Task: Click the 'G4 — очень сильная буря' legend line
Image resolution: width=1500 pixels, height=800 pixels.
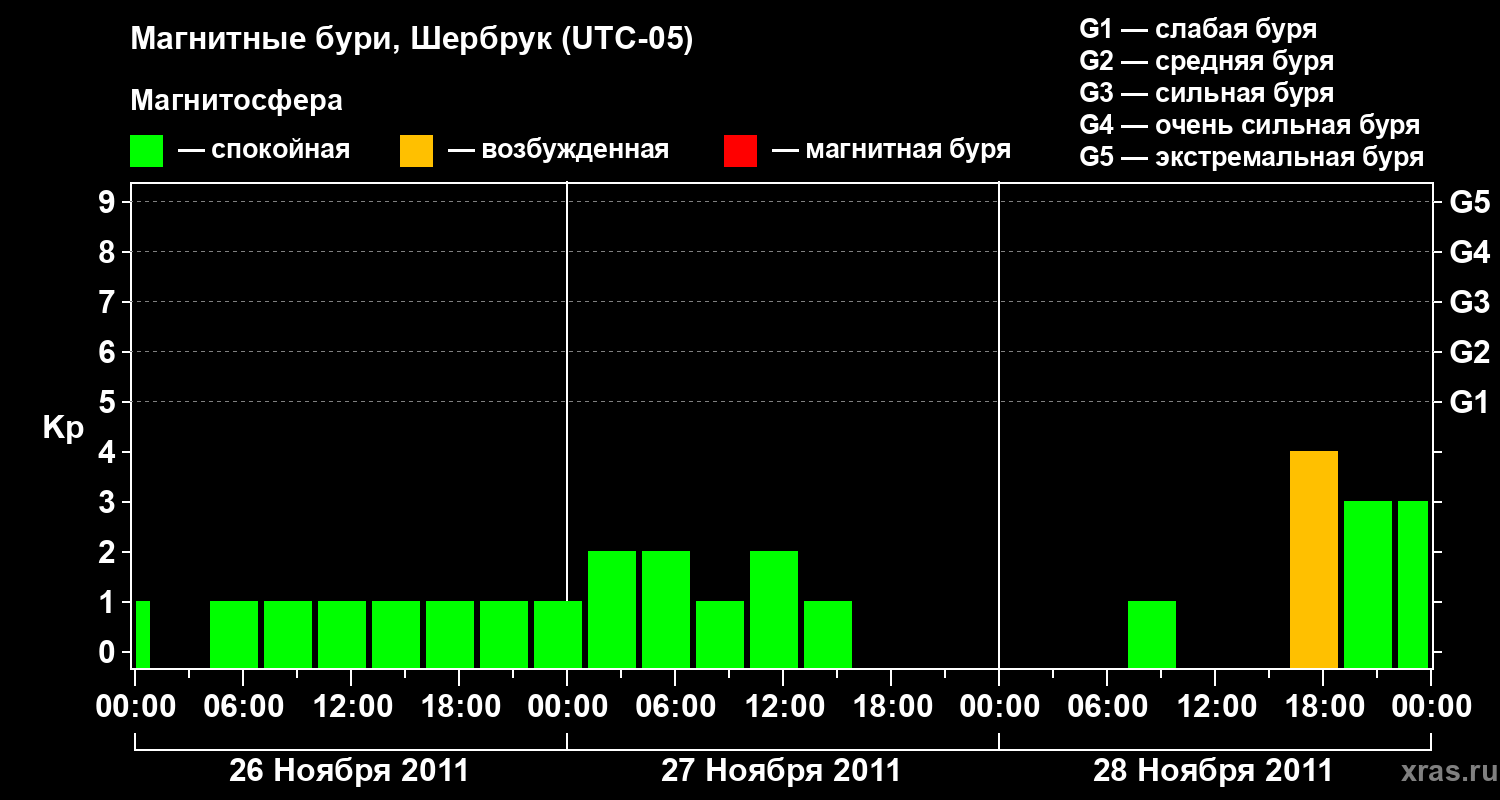Action: 1250,125
